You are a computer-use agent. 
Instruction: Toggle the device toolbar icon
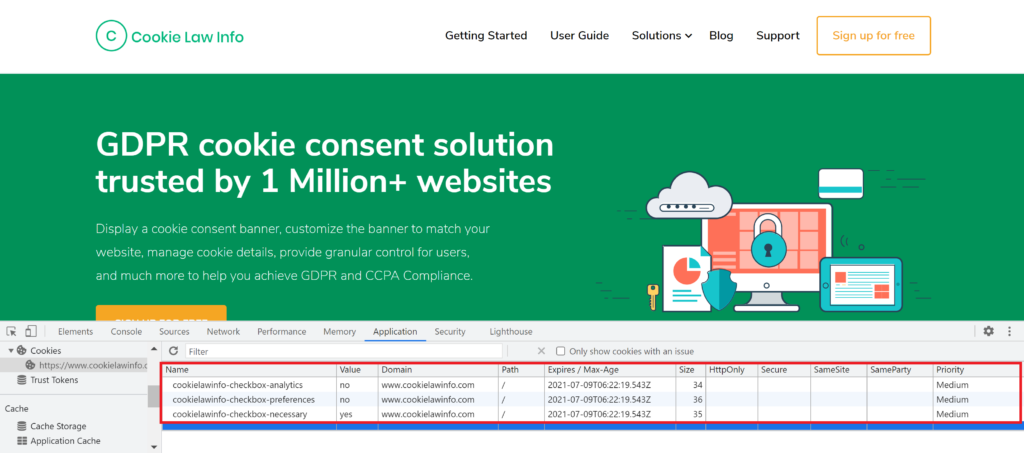[x=31, y=331]
